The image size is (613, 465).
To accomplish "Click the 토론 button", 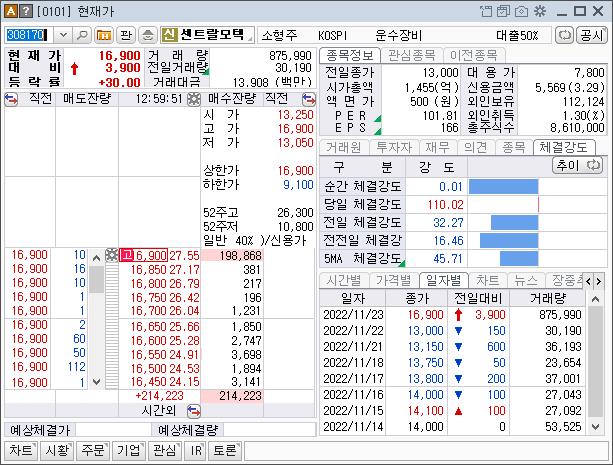I will (226, 451).
